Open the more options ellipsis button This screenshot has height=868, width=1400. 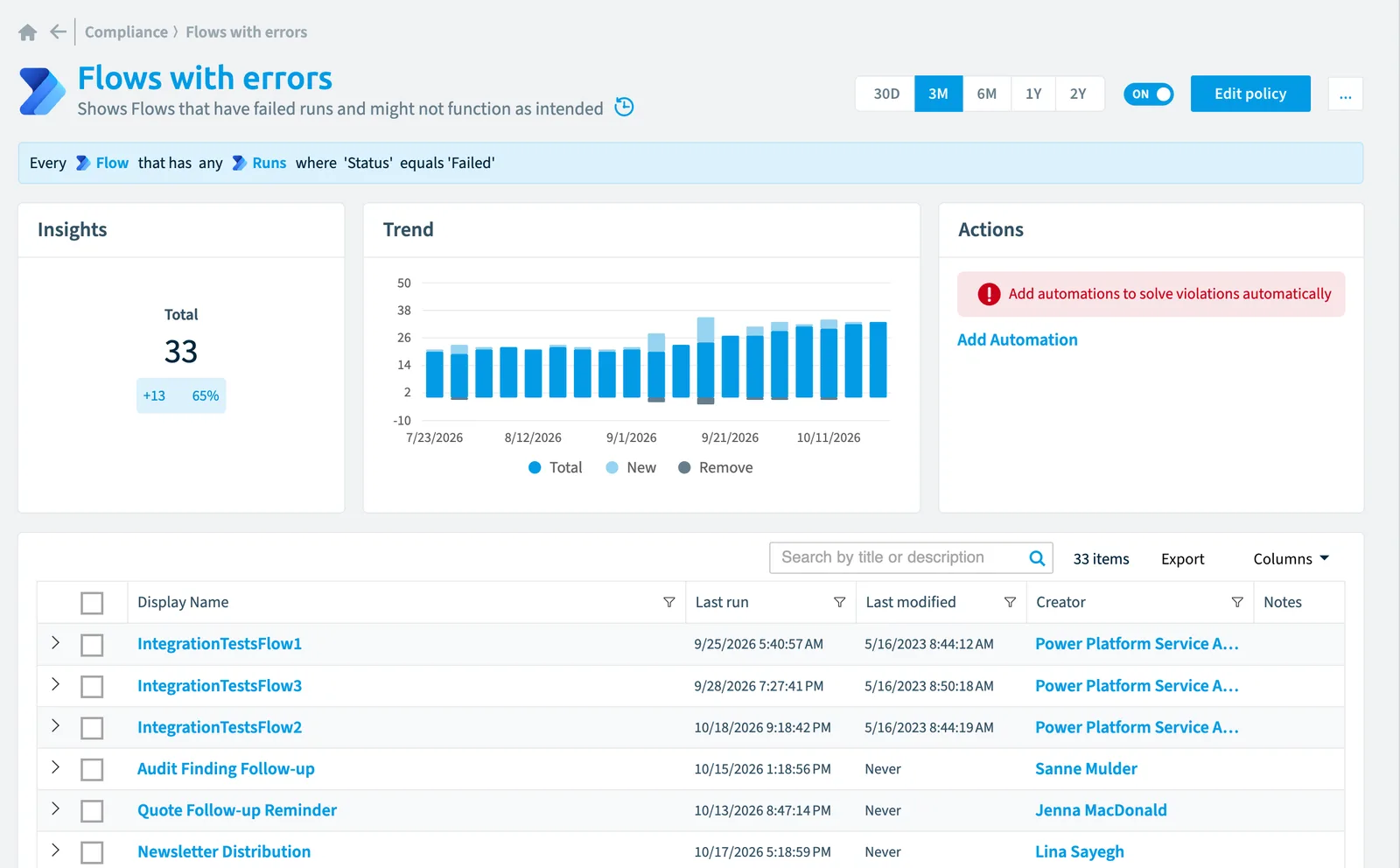pos(1346,94)
